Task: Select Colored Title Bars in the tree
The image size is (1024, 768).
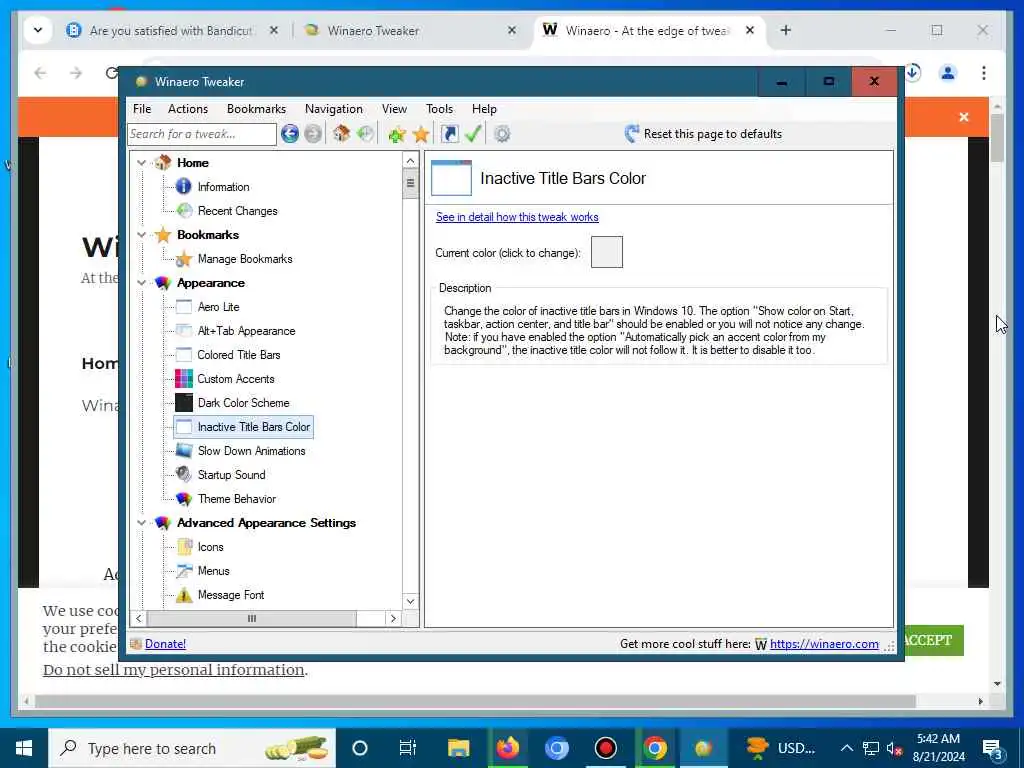Action: point(238,355)
